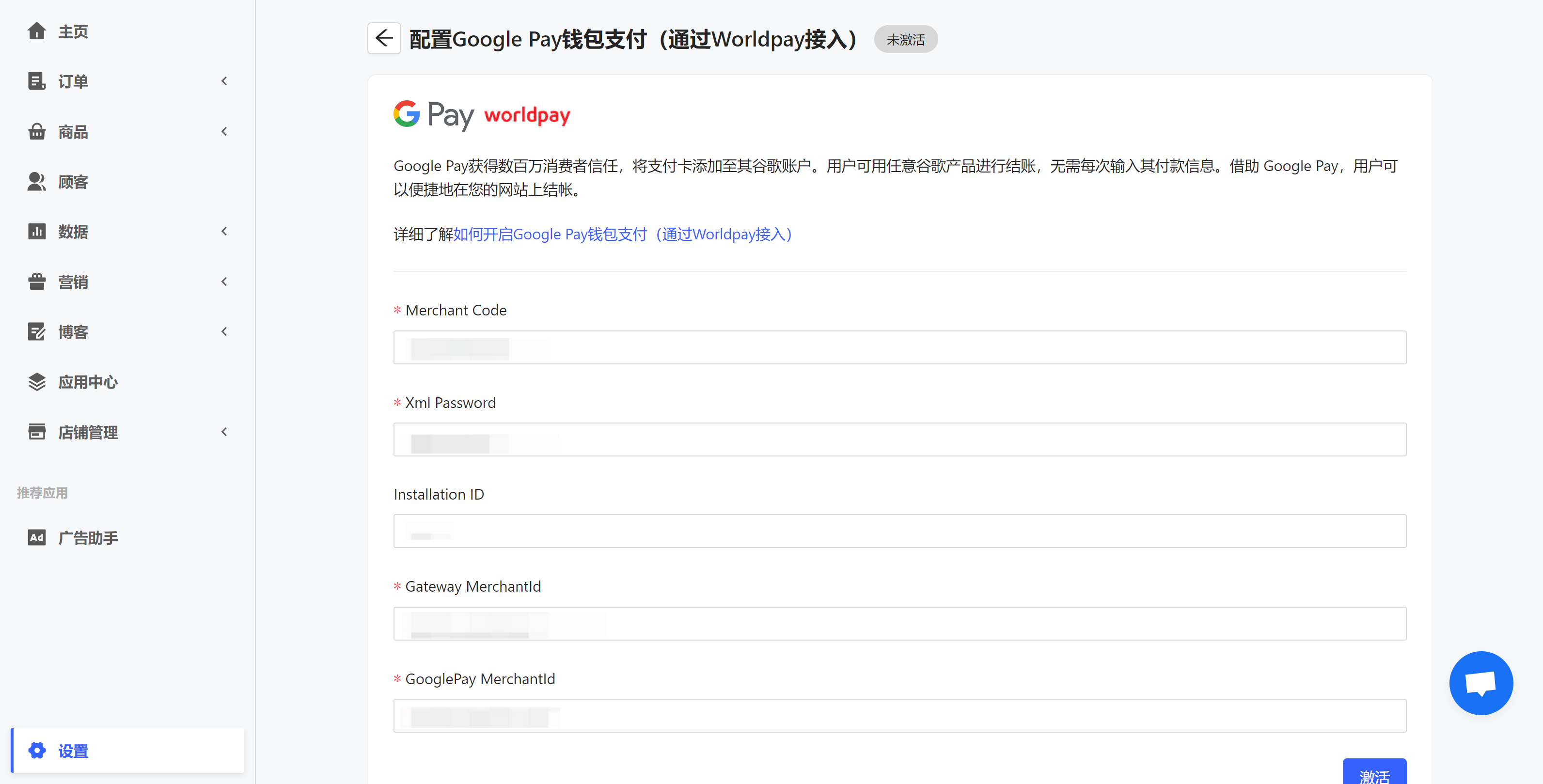Image resolution: width=1543 pixels, height=784 pixels.
Task: Focus the GooglePay MerchantId input field
Action: (x=900, y=715)
